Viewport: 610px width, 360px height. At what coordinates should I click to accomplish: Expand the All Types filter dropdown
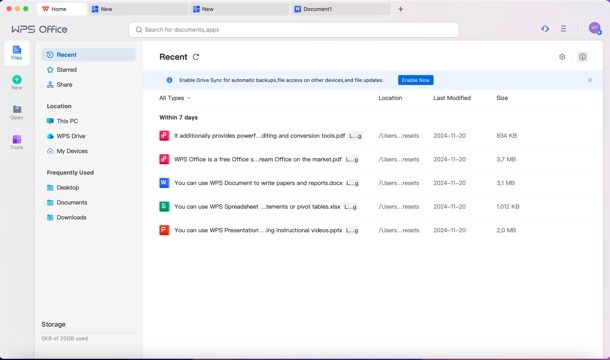coord(175,98)
